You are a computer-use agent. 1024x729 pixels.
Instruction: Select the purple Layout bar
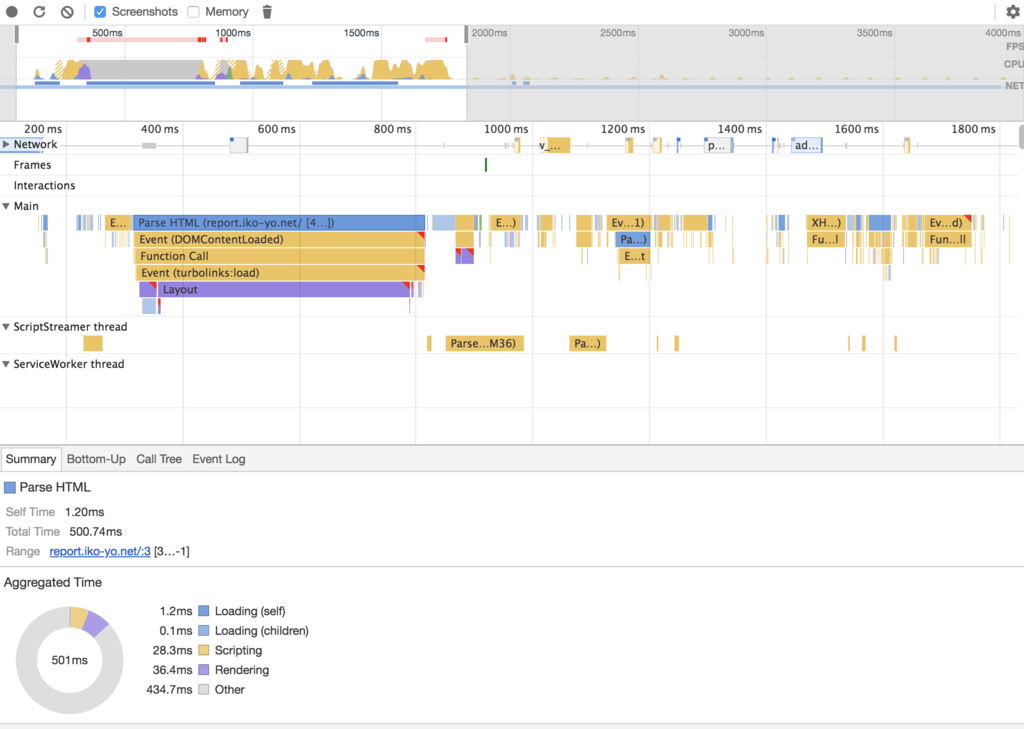284,289
